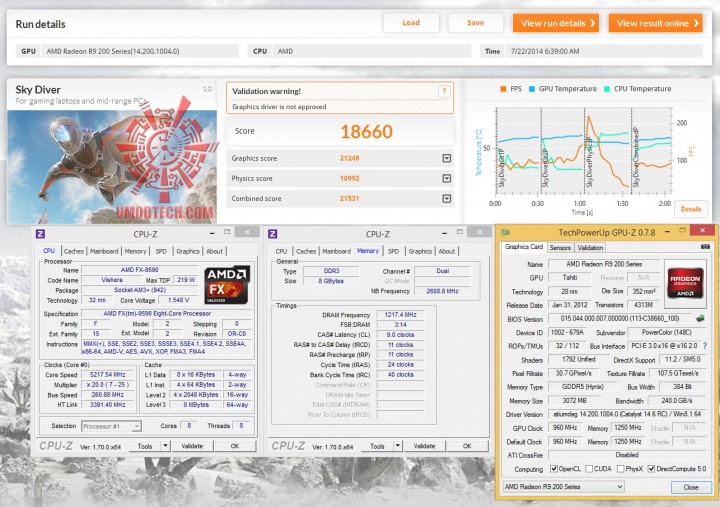Switch to Caches tab in left CPU-Z window

tap(73, 251)
